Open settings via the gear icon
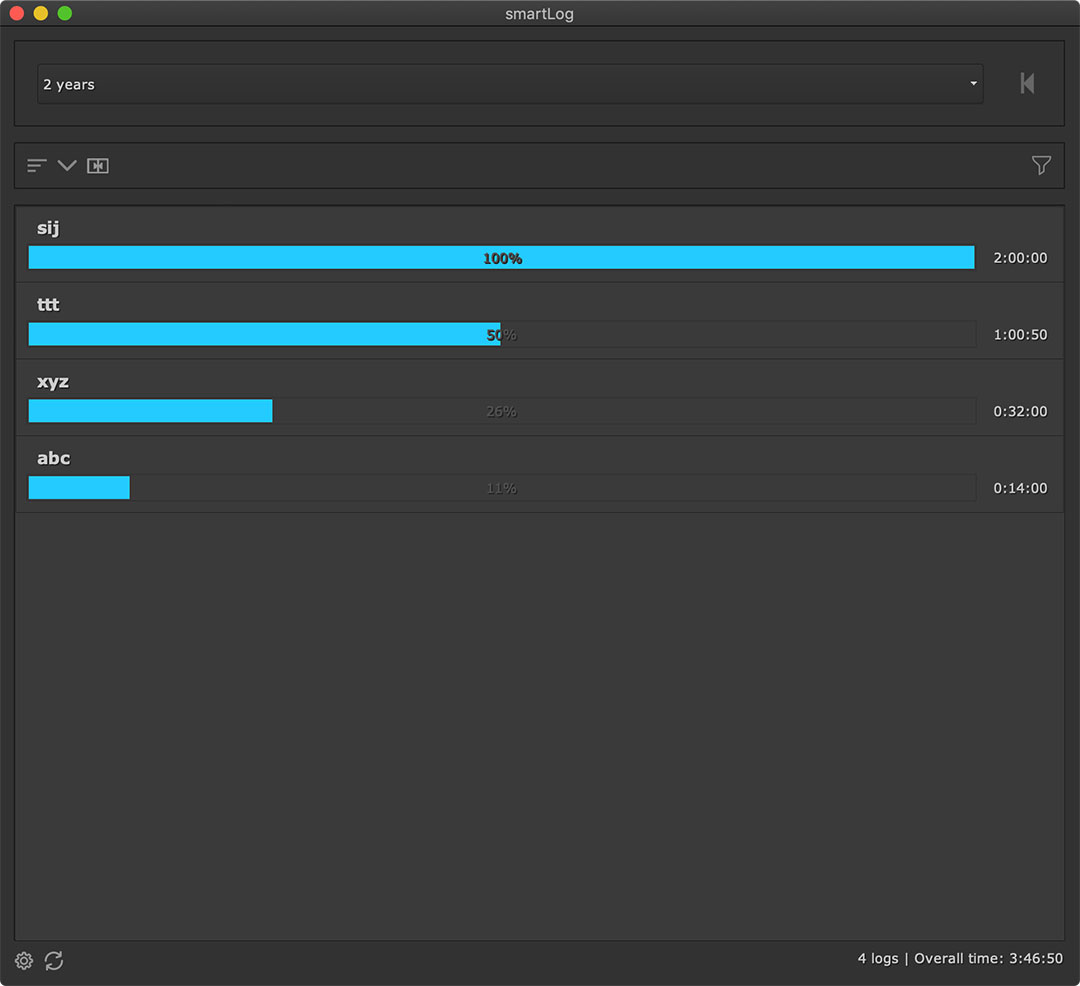1080x986 pixels. pyautogui.click(x=24, y=961)
